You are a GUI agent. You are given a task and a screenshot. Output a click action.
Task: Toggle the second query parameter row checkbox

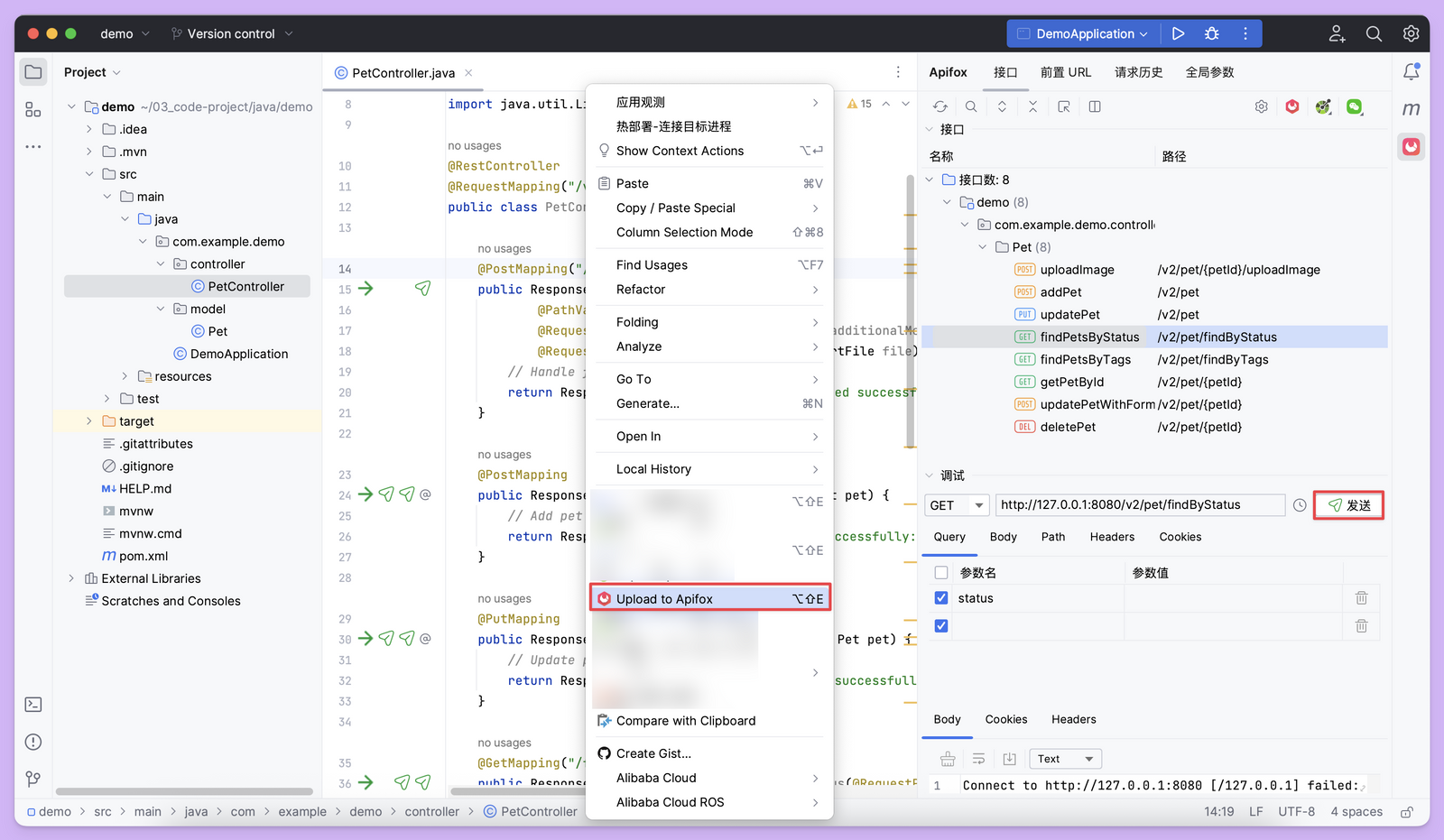click(x=940, y=625)
